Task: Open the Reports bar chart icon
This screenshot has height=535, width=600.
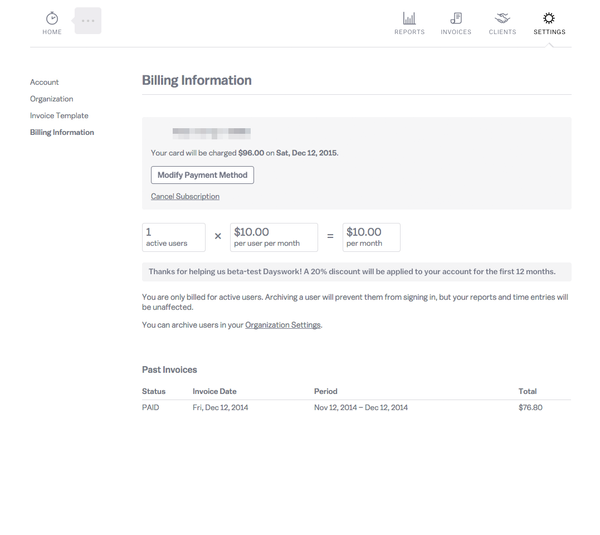Action: coord(409,19)
